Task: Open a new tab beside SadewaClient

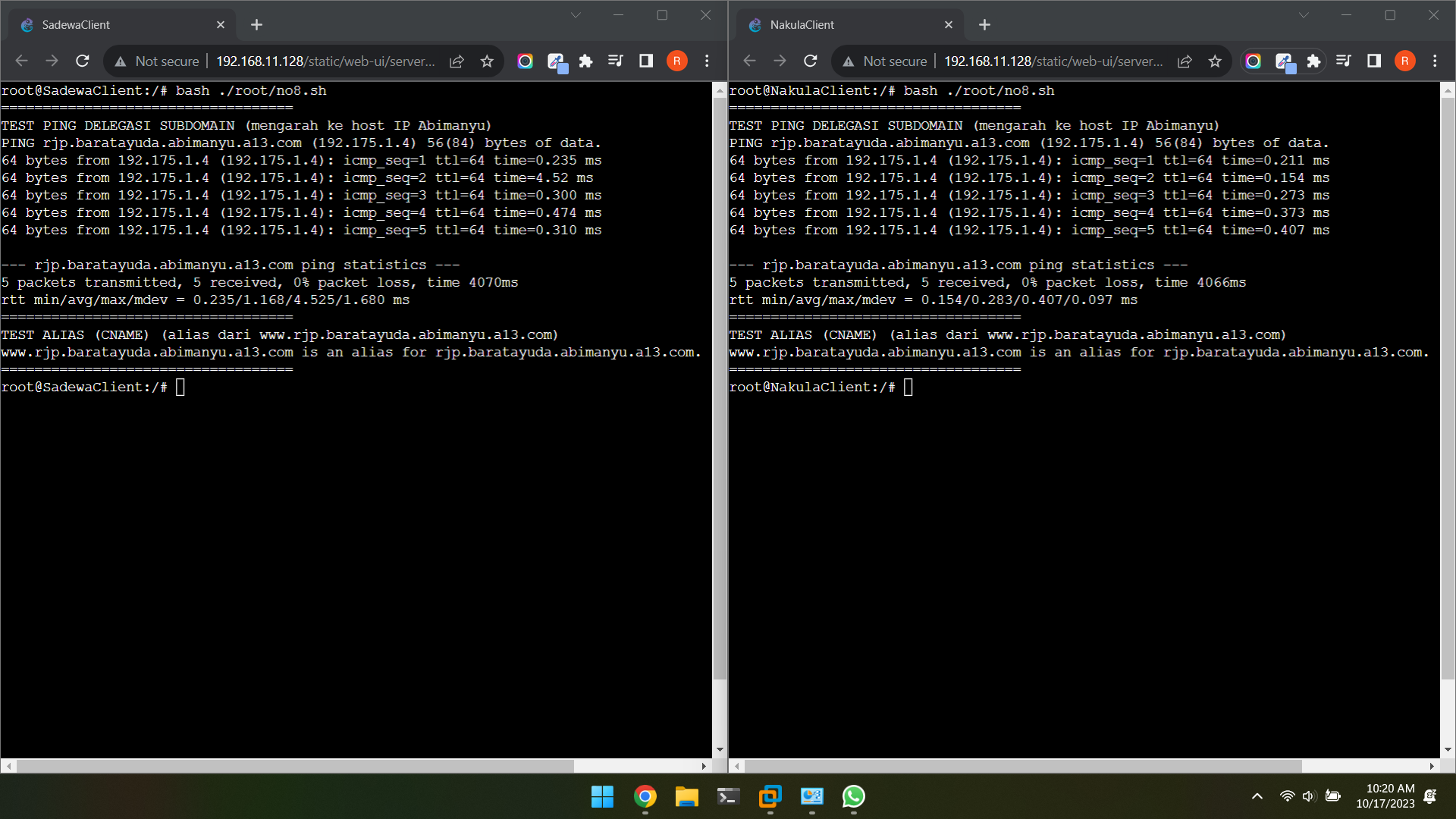Action: coord(256,24)
